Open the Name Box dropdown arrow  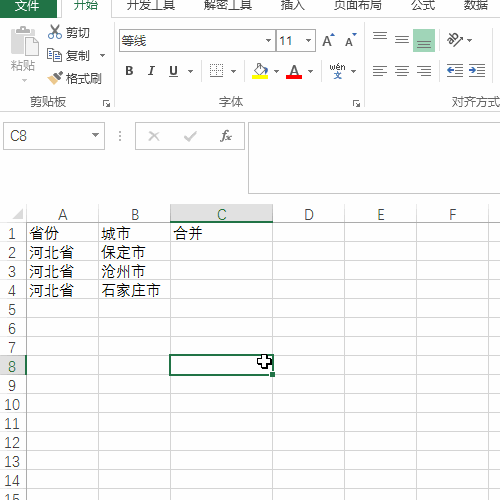95,135
